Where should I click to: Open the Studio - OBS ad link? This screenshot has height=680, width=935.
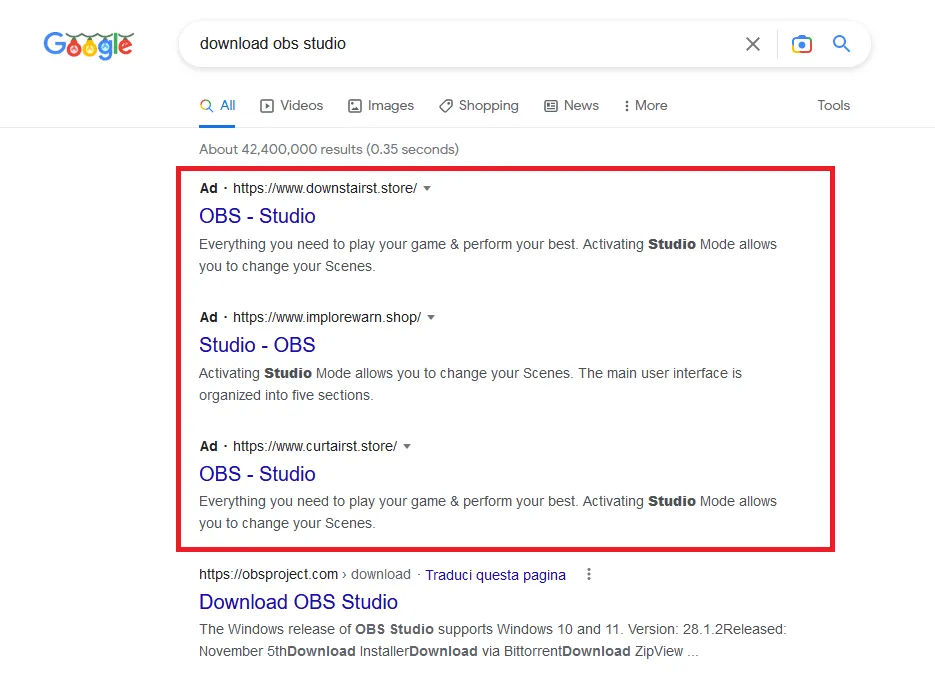pyautogui.click(x=257, y=345)
